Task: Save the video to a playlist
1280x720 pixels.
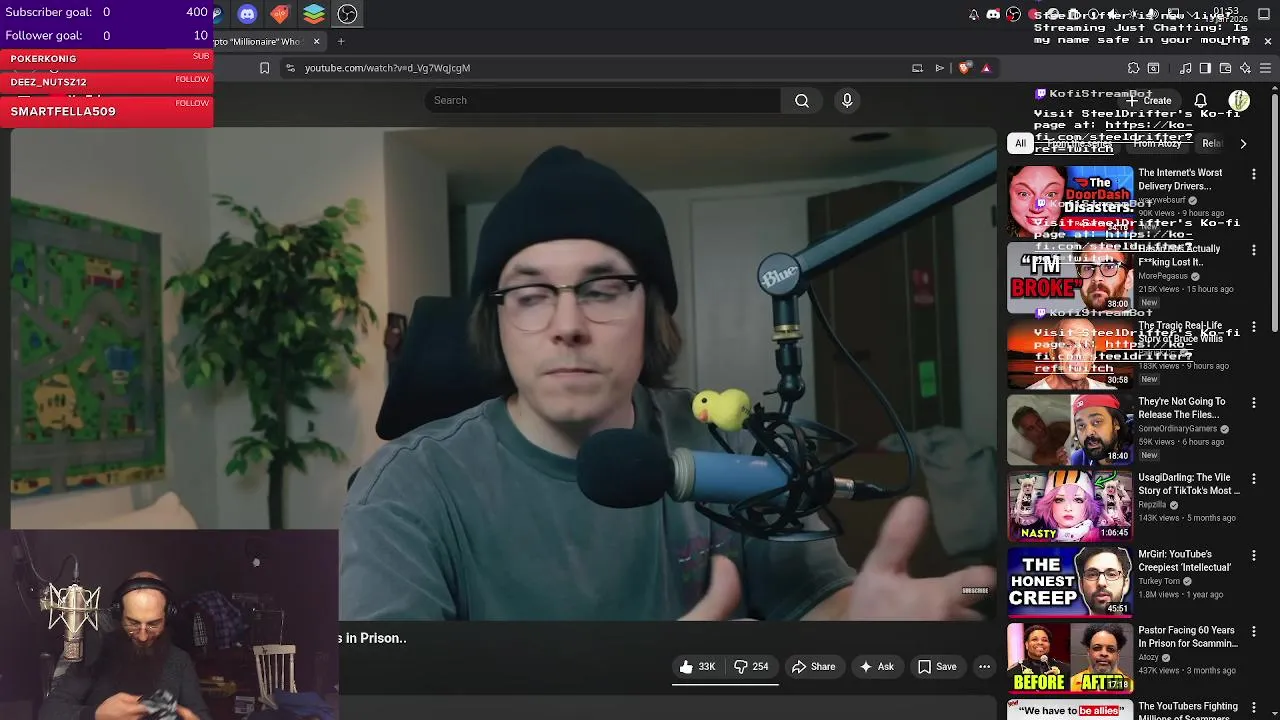Action: 937,667
